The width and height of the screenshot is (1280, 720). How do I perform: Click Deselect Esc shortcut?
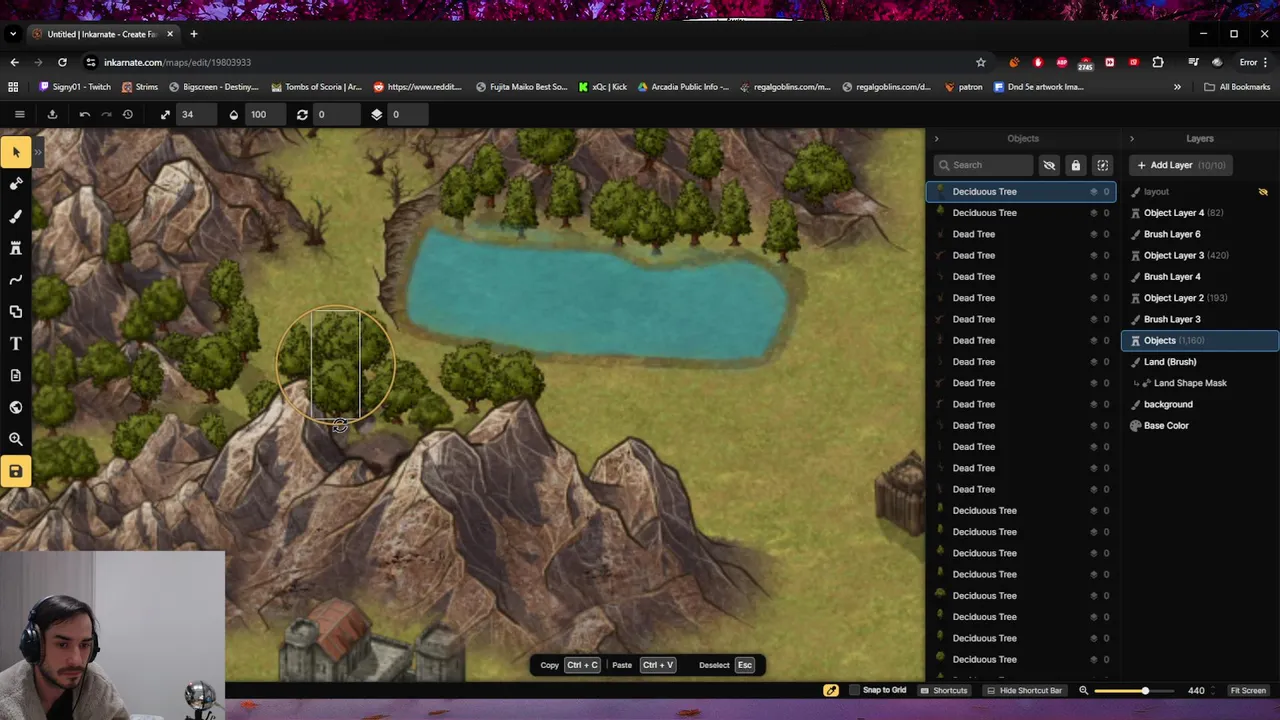(726, 665)
